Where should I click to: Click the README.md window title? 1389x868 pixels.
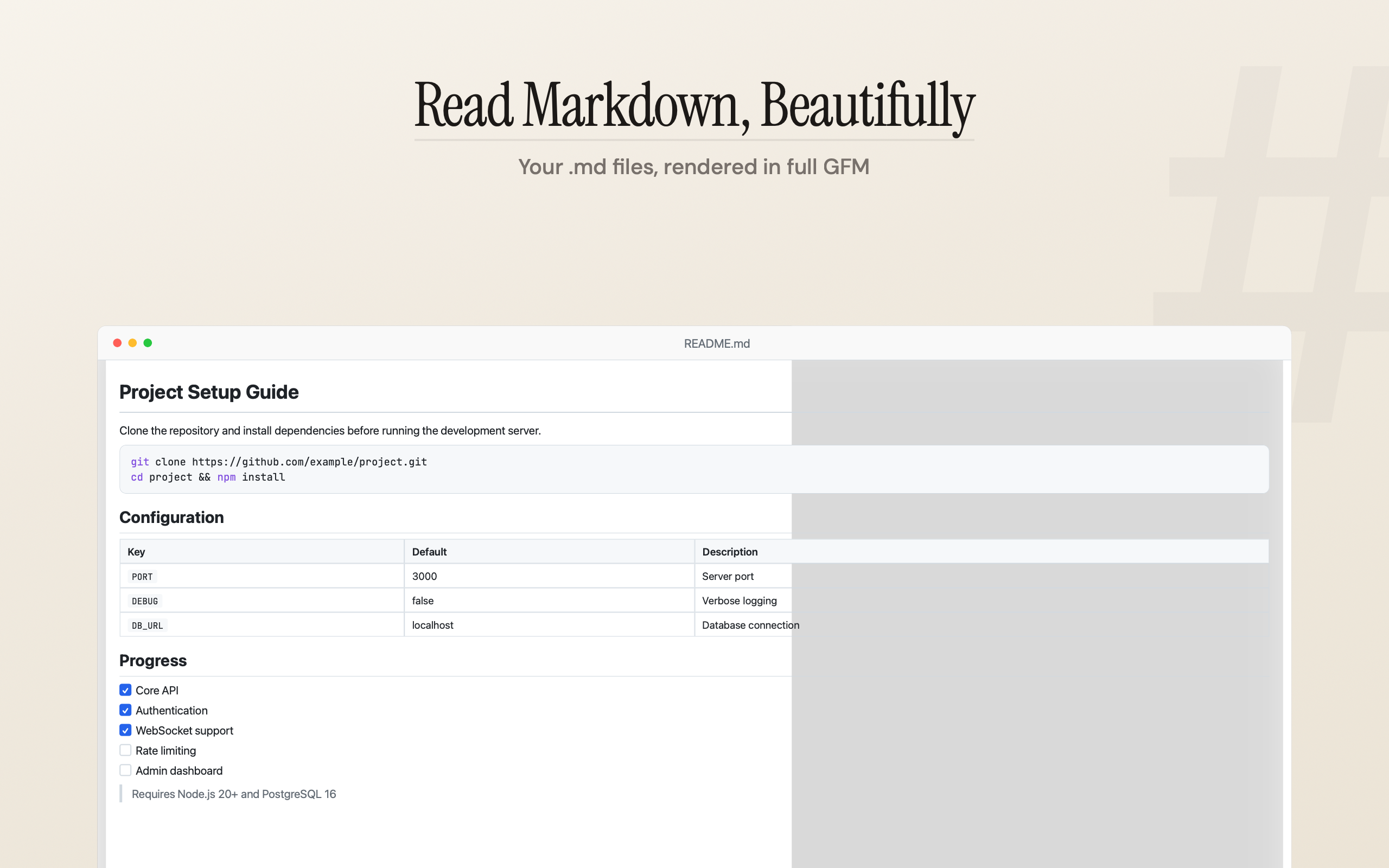(716, 343)
